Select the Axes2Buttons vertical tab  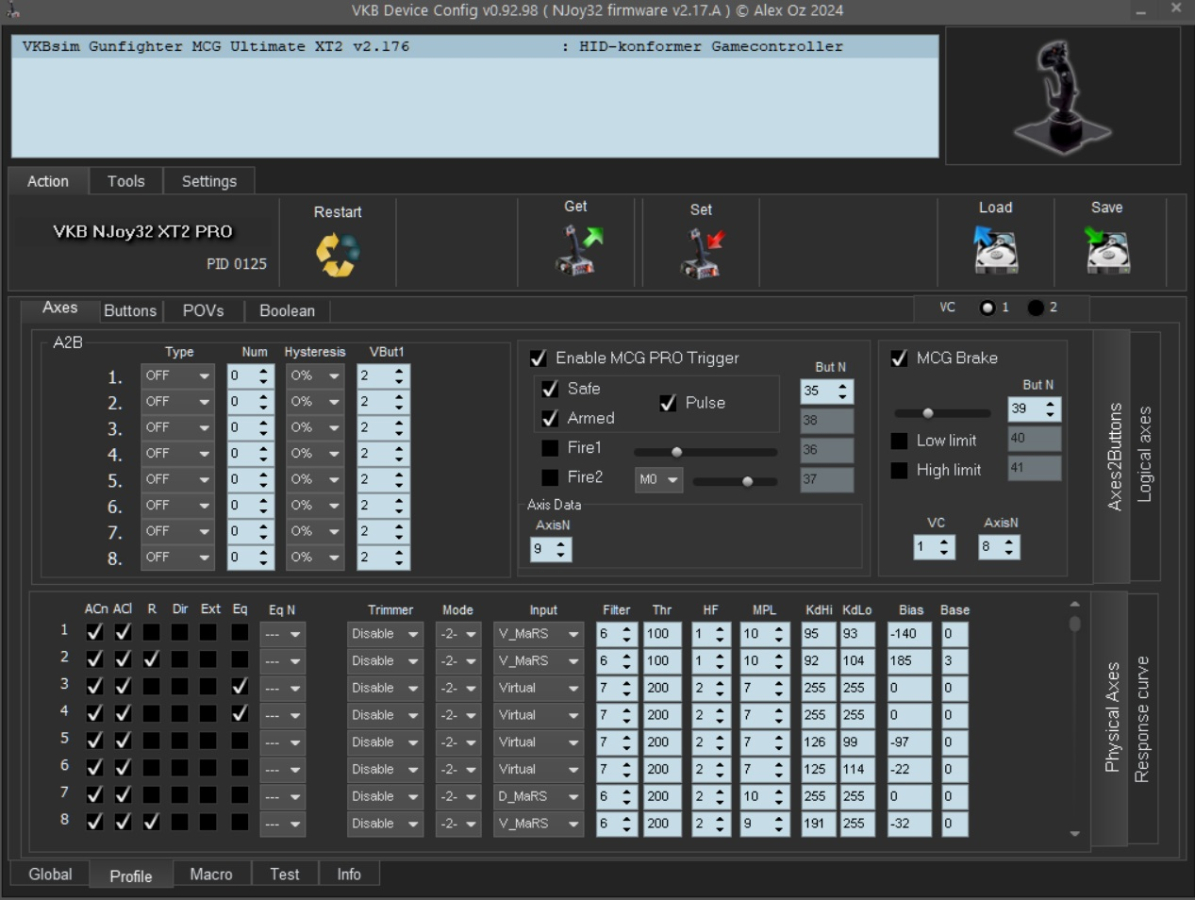pyautogui.click(x=1113, y=455)
